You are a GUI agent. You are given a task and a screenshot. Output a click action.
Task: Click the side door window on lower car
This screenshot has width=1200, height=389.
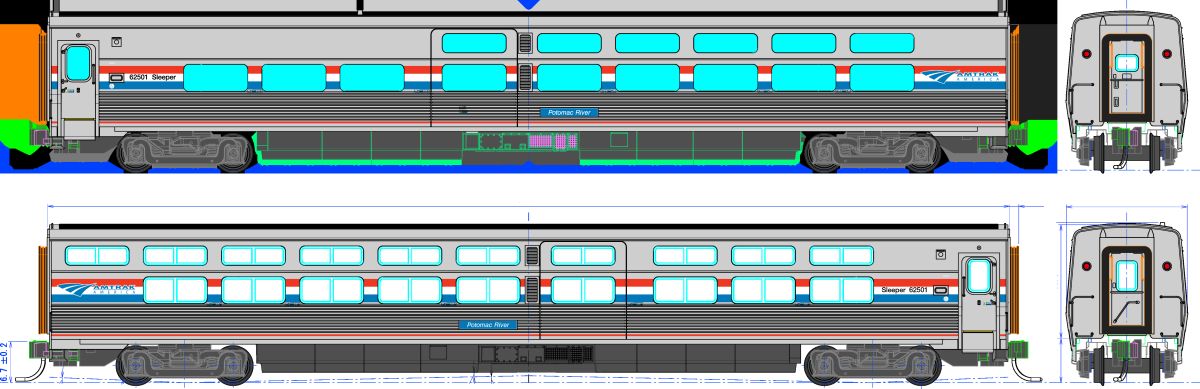click(x=979, y=276)
